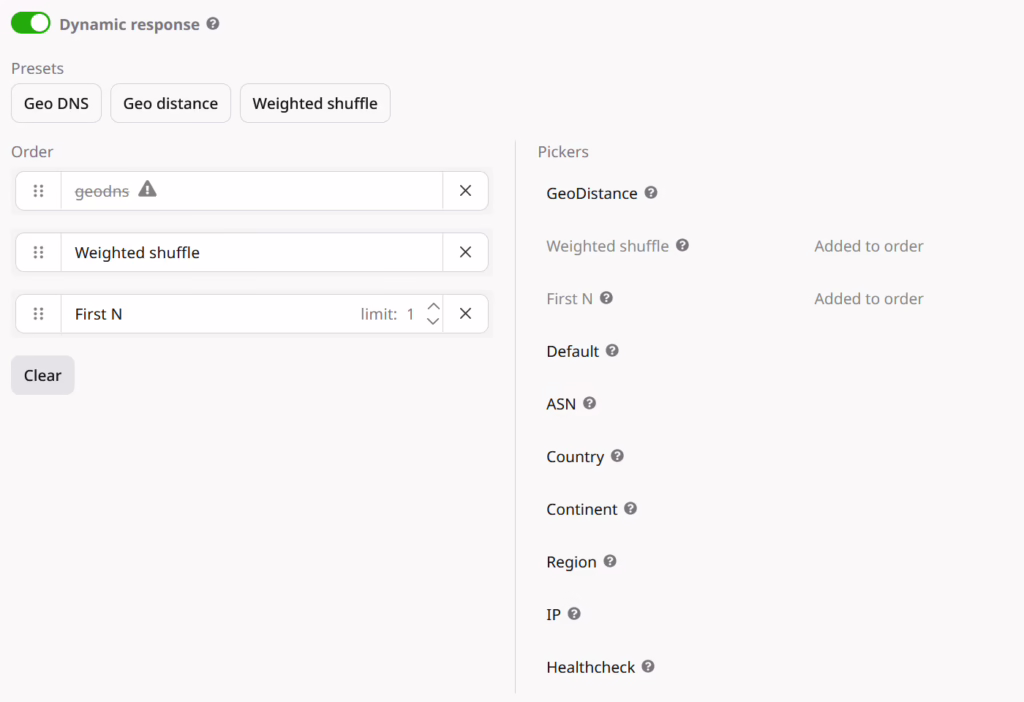Toggle the Dynamic response switch off

(31, 23)
